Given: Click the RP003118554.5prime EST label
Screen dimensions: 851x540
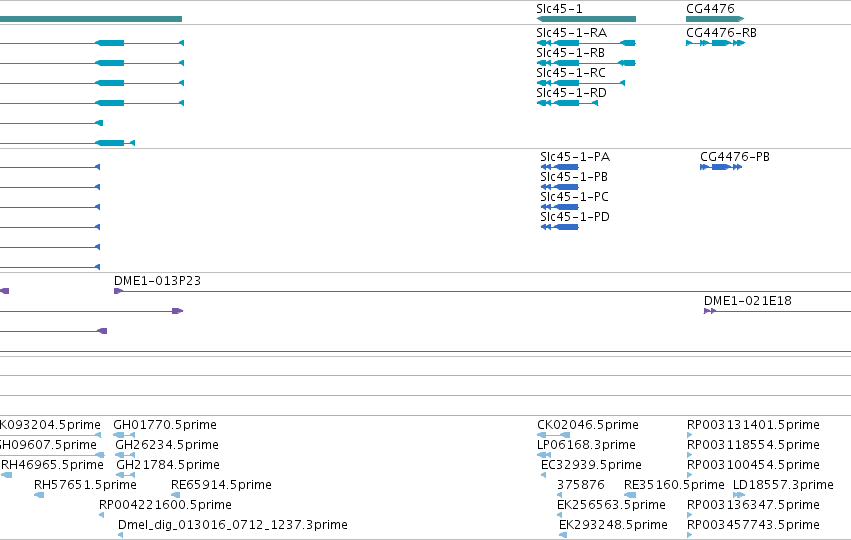Looking at the screenshot, I should (753, 444).
